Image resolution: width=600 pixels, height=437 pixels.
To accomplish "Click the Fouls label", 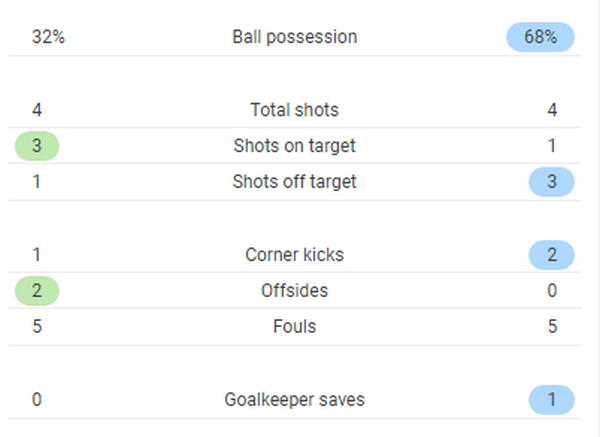I will tap(295, 327).
